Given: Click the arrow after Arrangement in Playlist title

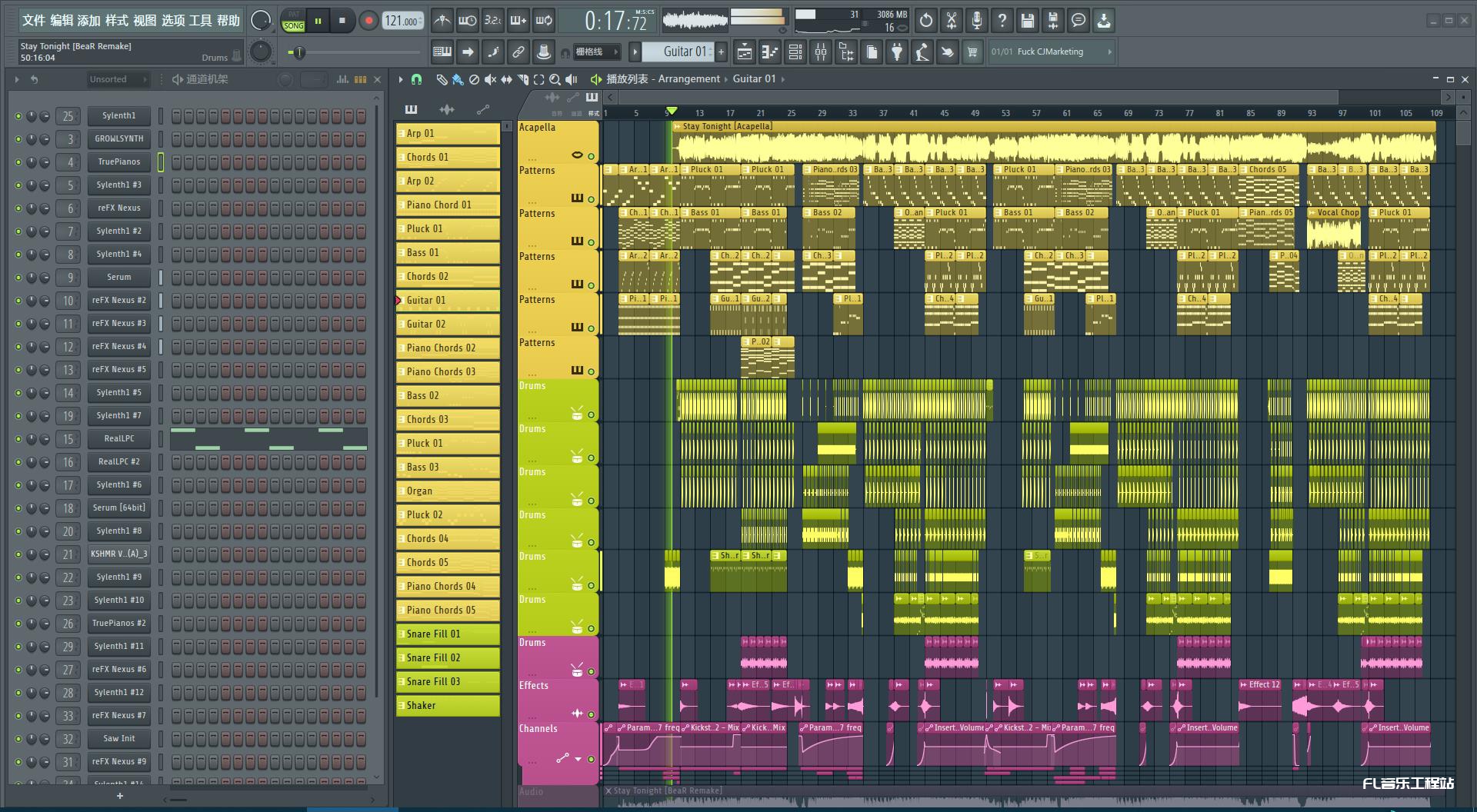Looking at the screenshot, I should pos(726,78).
